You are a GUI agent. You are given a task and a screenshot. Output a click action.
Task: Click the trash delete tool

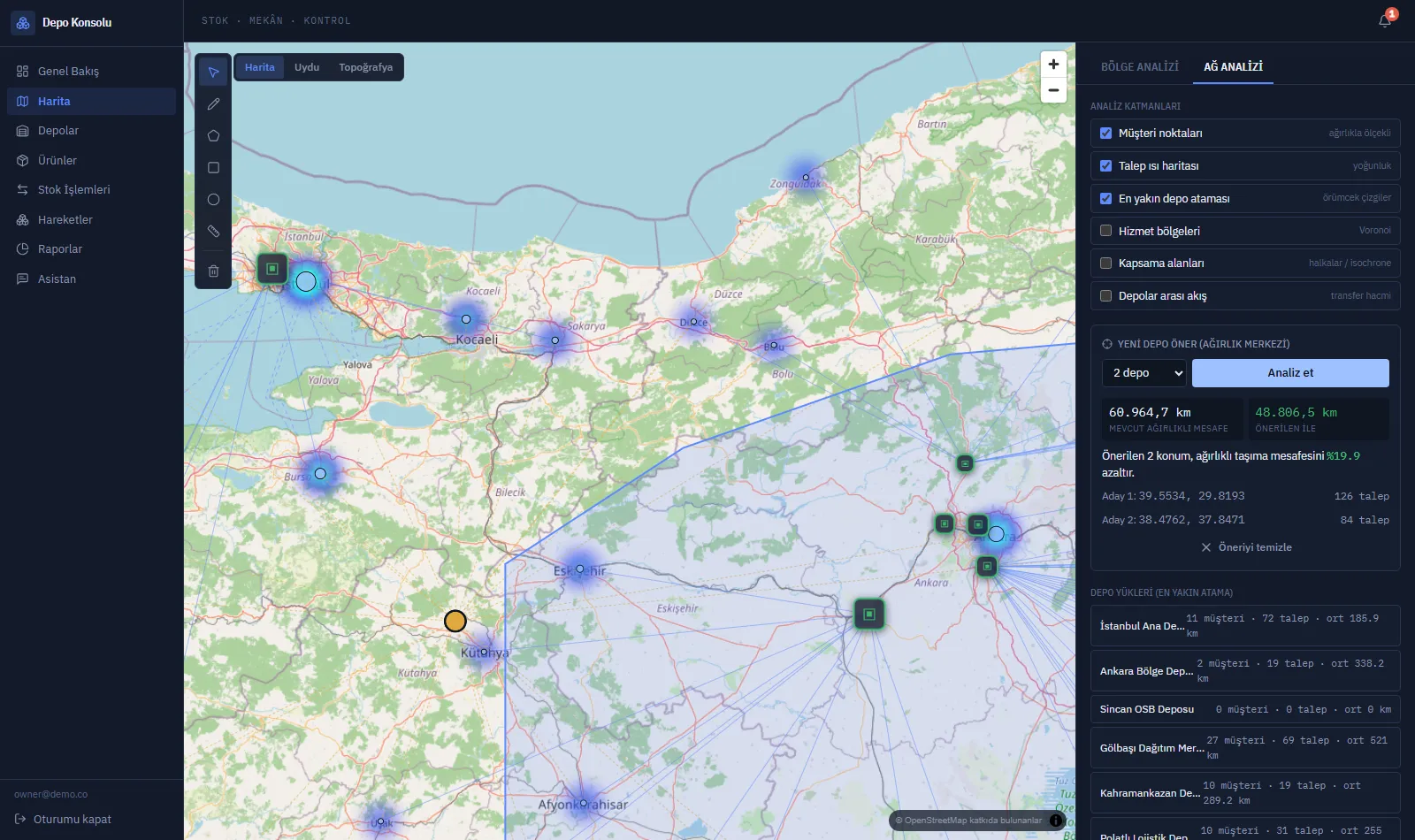[213, 271]
